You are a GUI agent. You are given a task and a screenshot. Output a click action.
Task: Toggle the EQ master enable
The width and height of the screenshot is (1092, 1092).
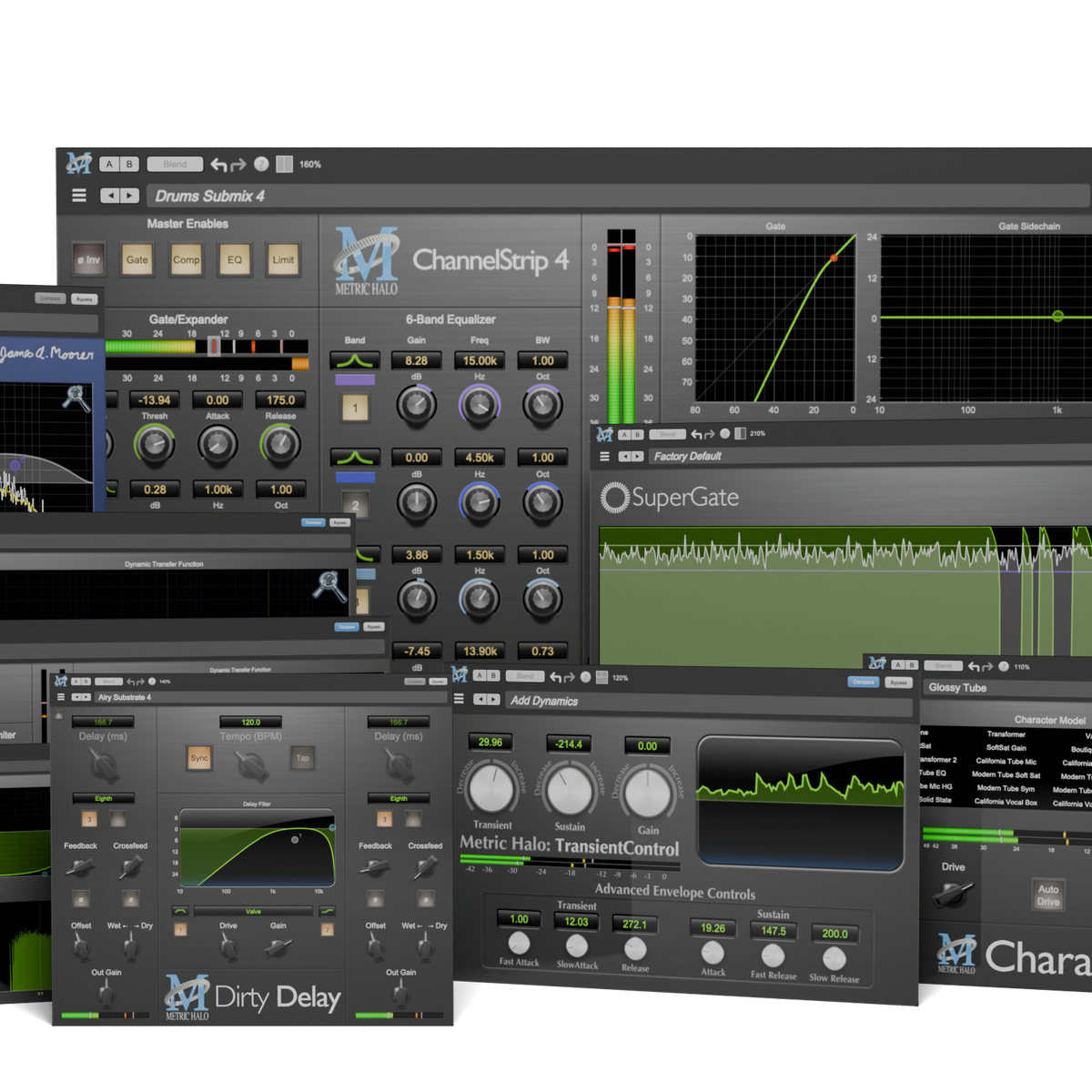point(235,259)
